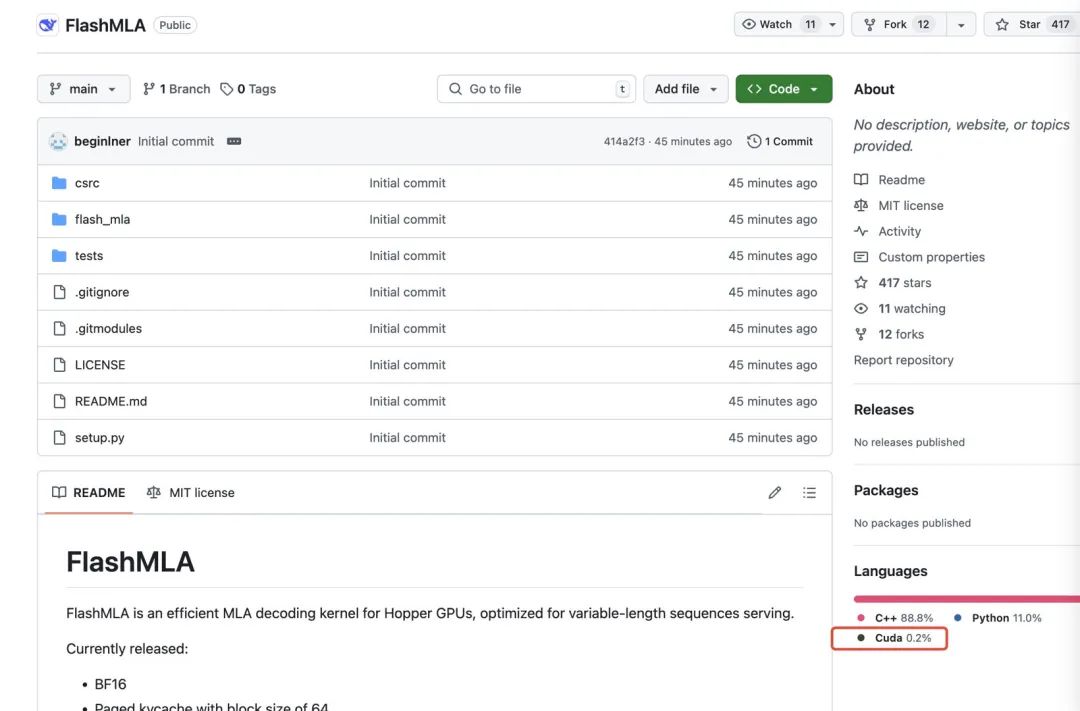Click the Fork button

899,25
